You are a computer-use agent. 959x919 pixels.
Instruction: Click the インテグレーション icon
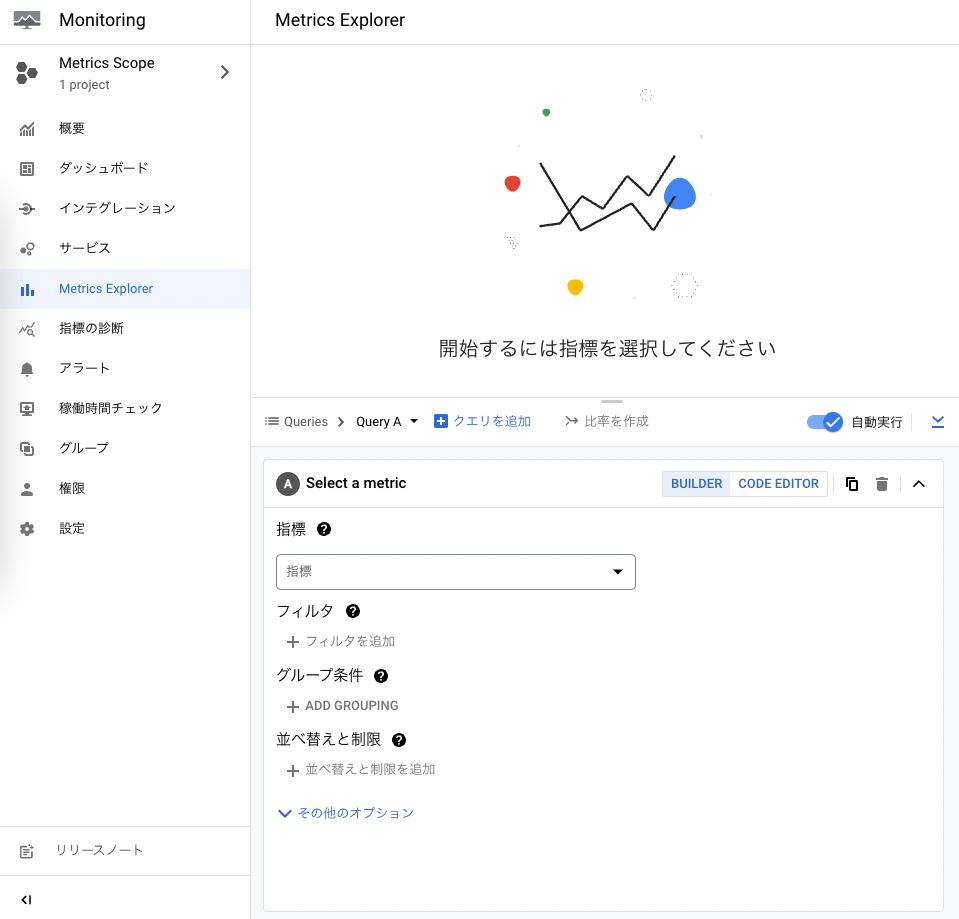coord(27,209)
